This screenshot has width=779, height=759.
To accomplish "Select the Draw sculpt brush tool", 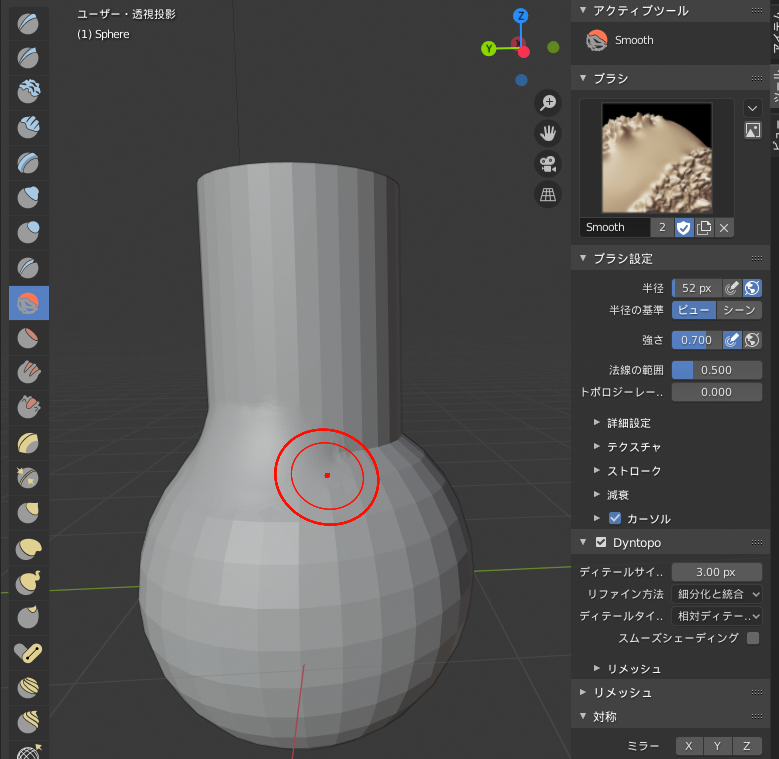I will coord(28,23).
